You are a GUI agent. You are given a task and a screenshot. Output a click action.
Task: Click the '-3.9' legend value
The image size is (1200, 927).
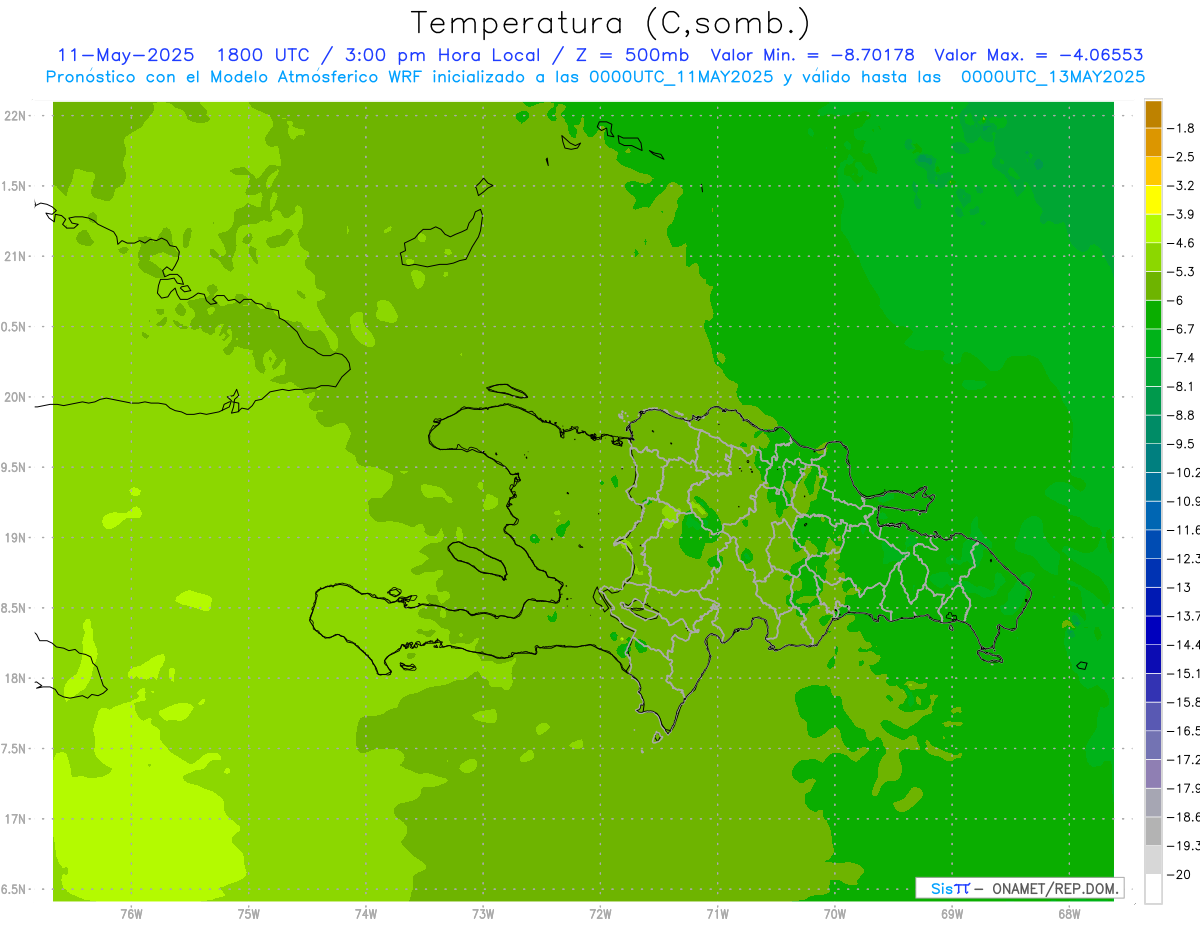[1182, 214]
